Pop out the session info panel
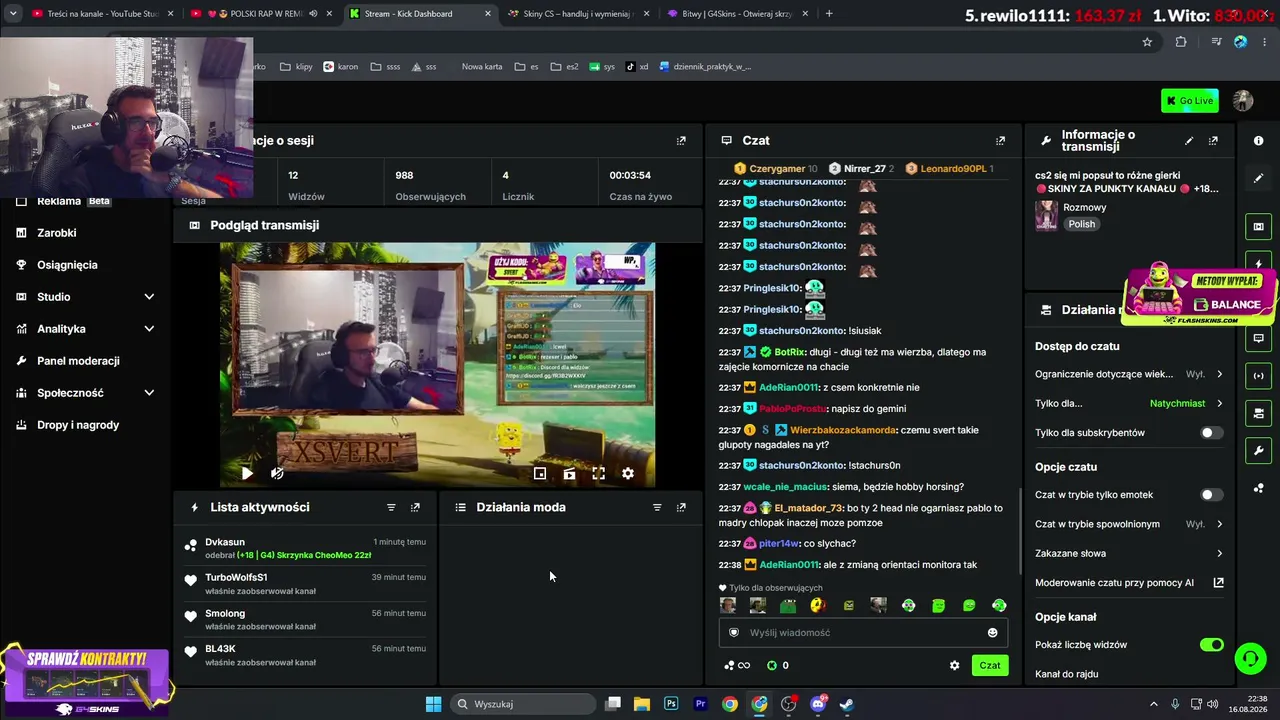The width and height of the screenshot is (1280, 720). tap(681, 141)
